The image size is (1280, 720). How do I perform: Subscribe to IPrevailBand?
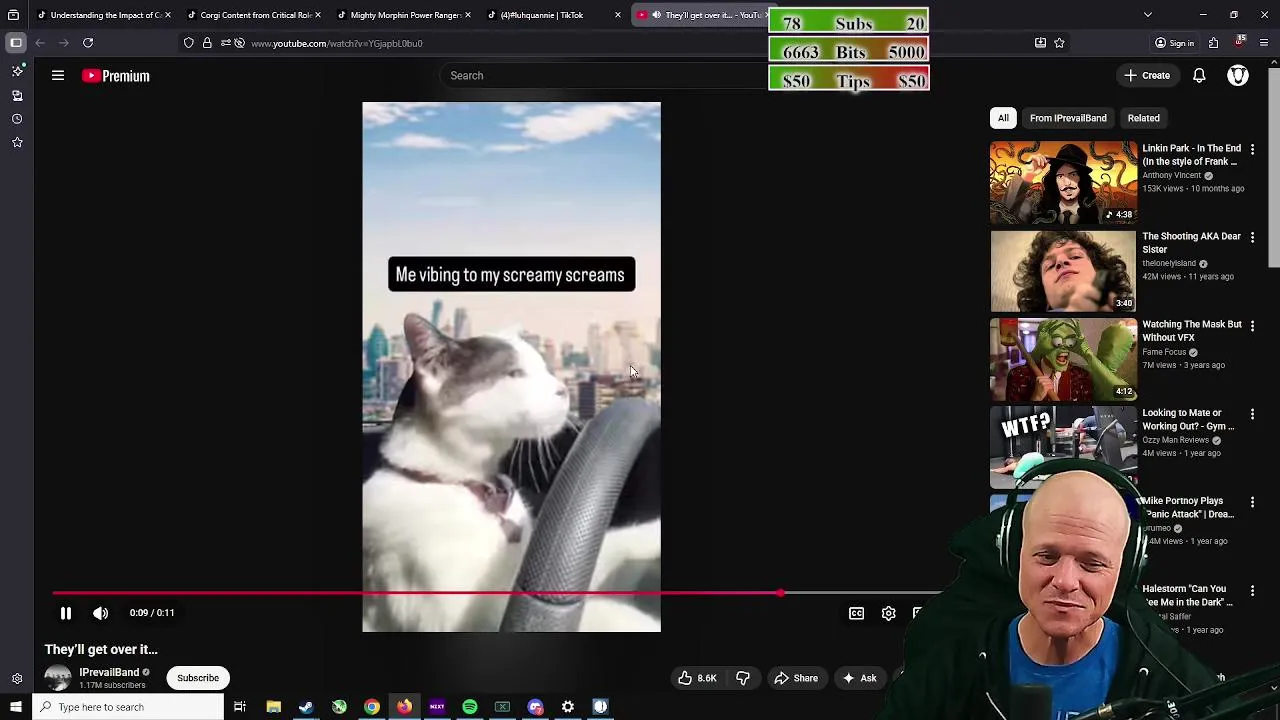[198, 678]
